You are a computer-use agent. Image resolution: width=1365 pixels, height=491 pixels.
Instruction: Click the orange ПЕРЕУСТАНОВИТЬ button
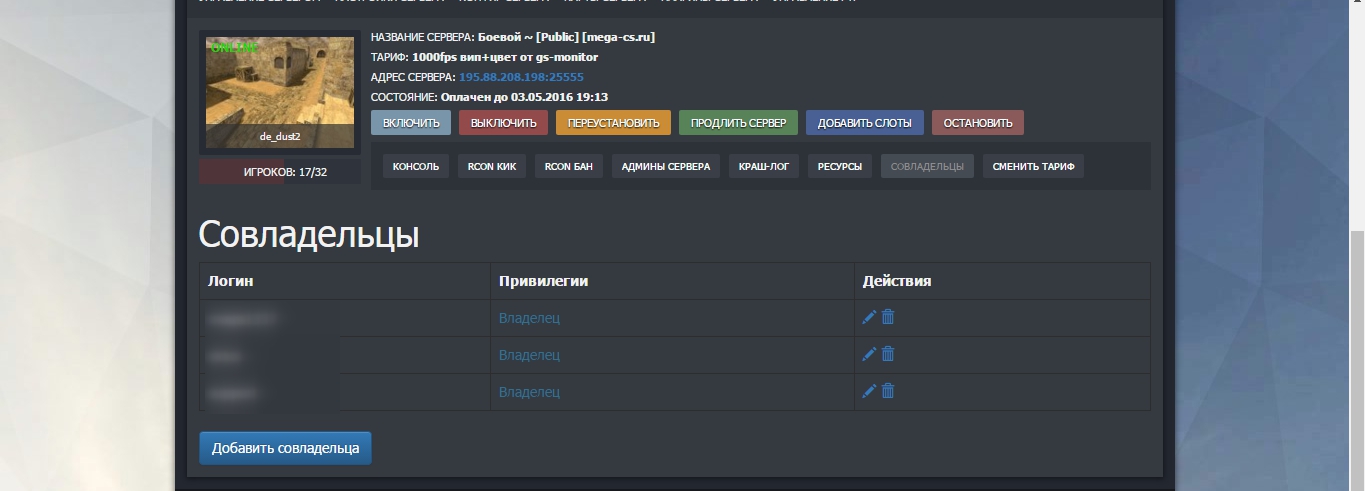click(x=613, y=123)
